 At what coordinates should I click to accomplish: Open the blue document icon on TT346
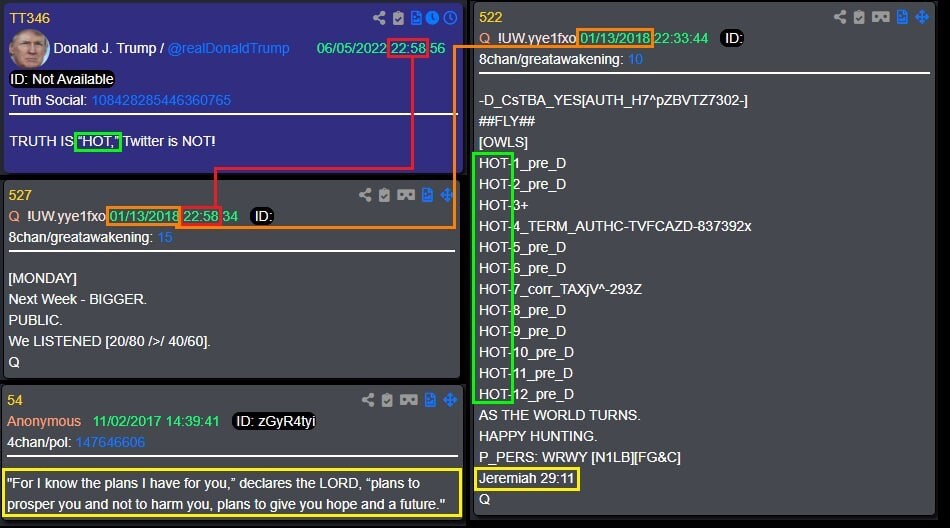416,18
